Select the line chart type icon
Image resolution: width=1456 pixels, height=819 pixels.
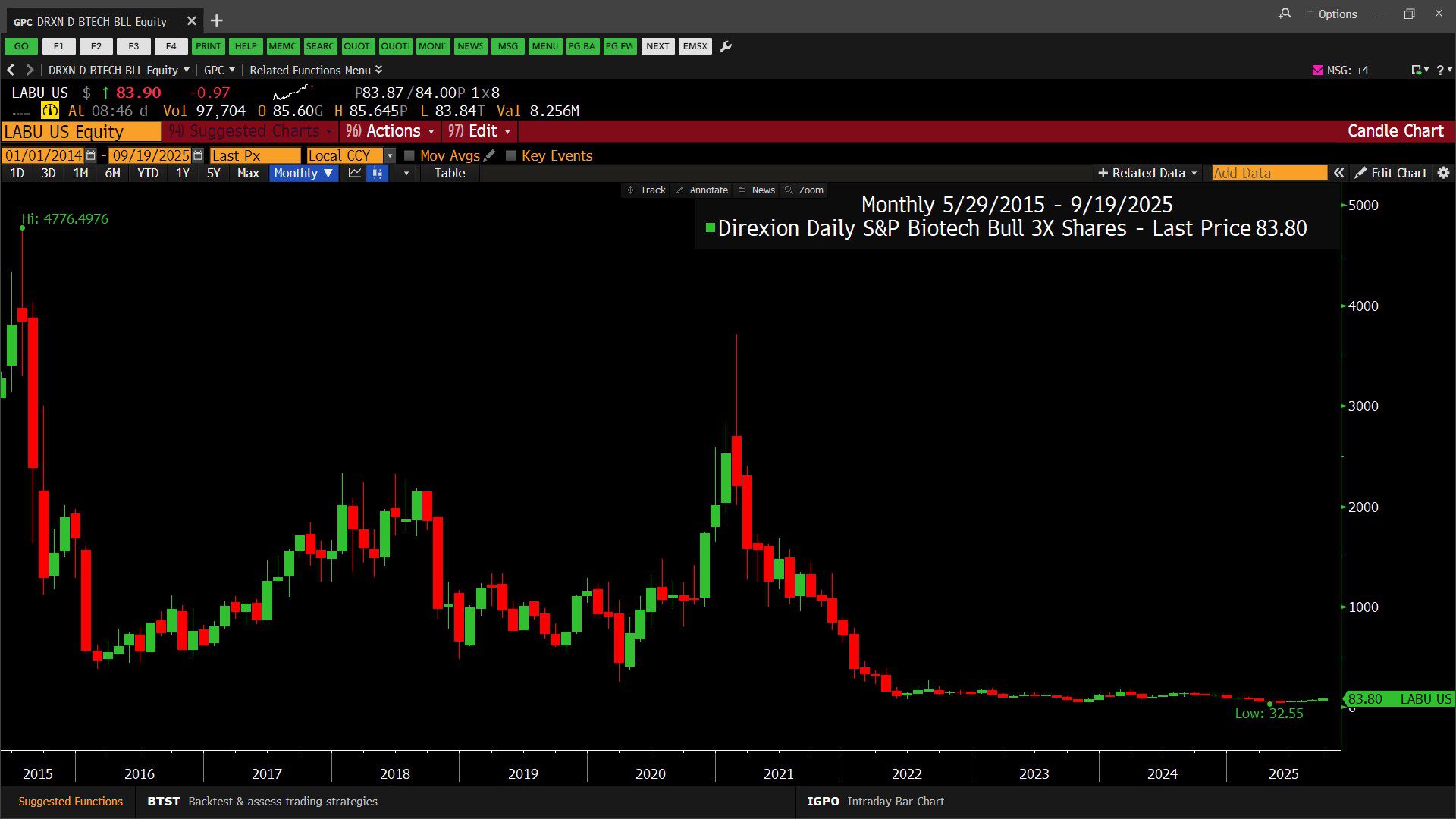click(x=355, y=173)
